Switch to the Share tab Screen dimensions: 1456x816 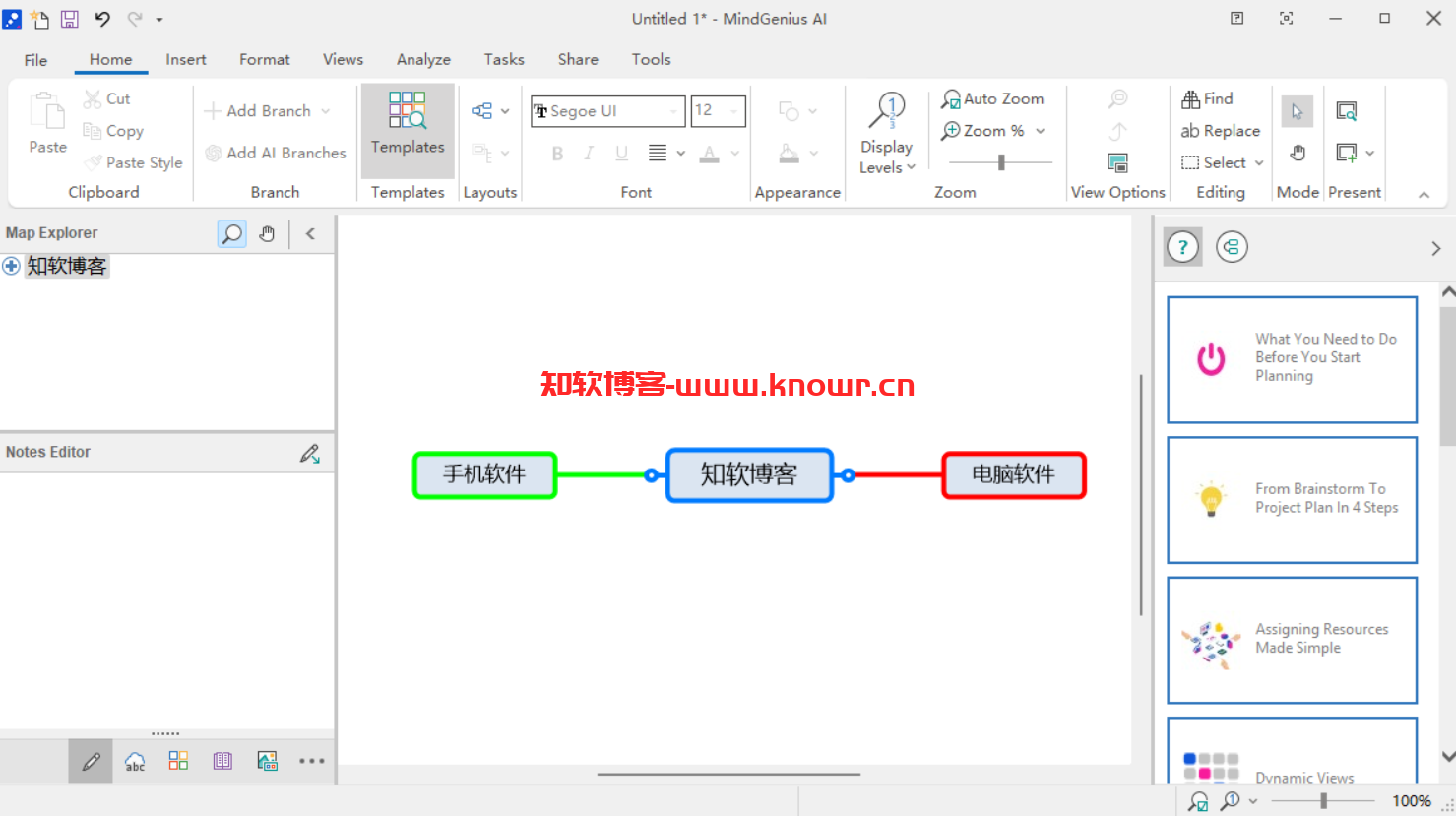click(x=578, y=59)
